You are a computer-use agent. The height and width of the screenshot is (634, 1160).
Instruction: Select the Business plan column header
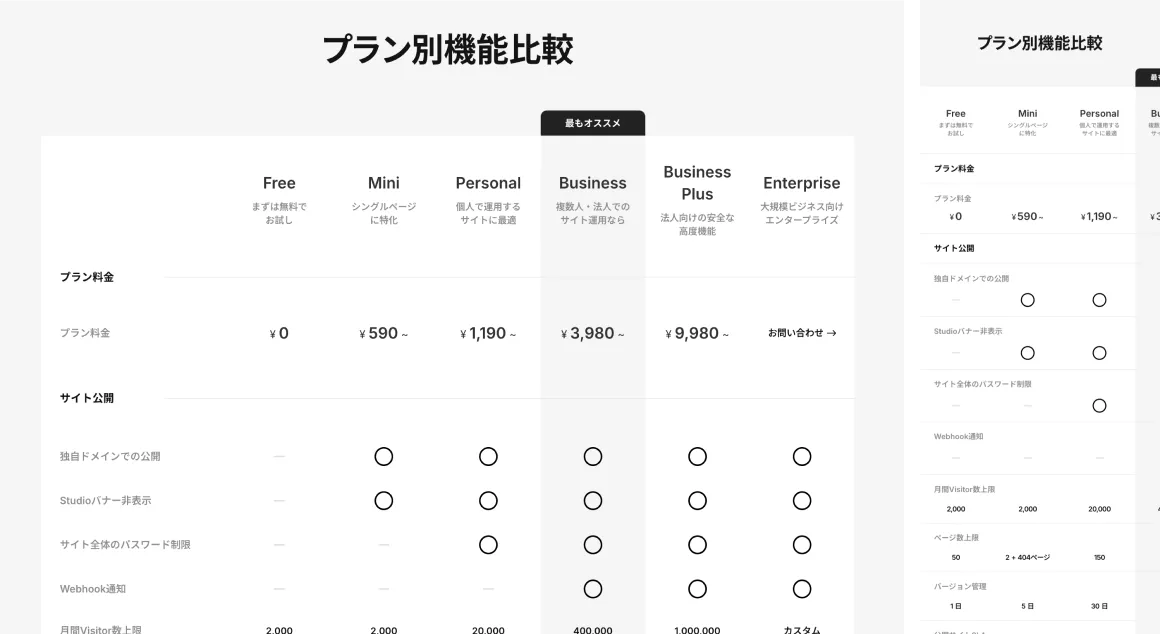(593, 183)
